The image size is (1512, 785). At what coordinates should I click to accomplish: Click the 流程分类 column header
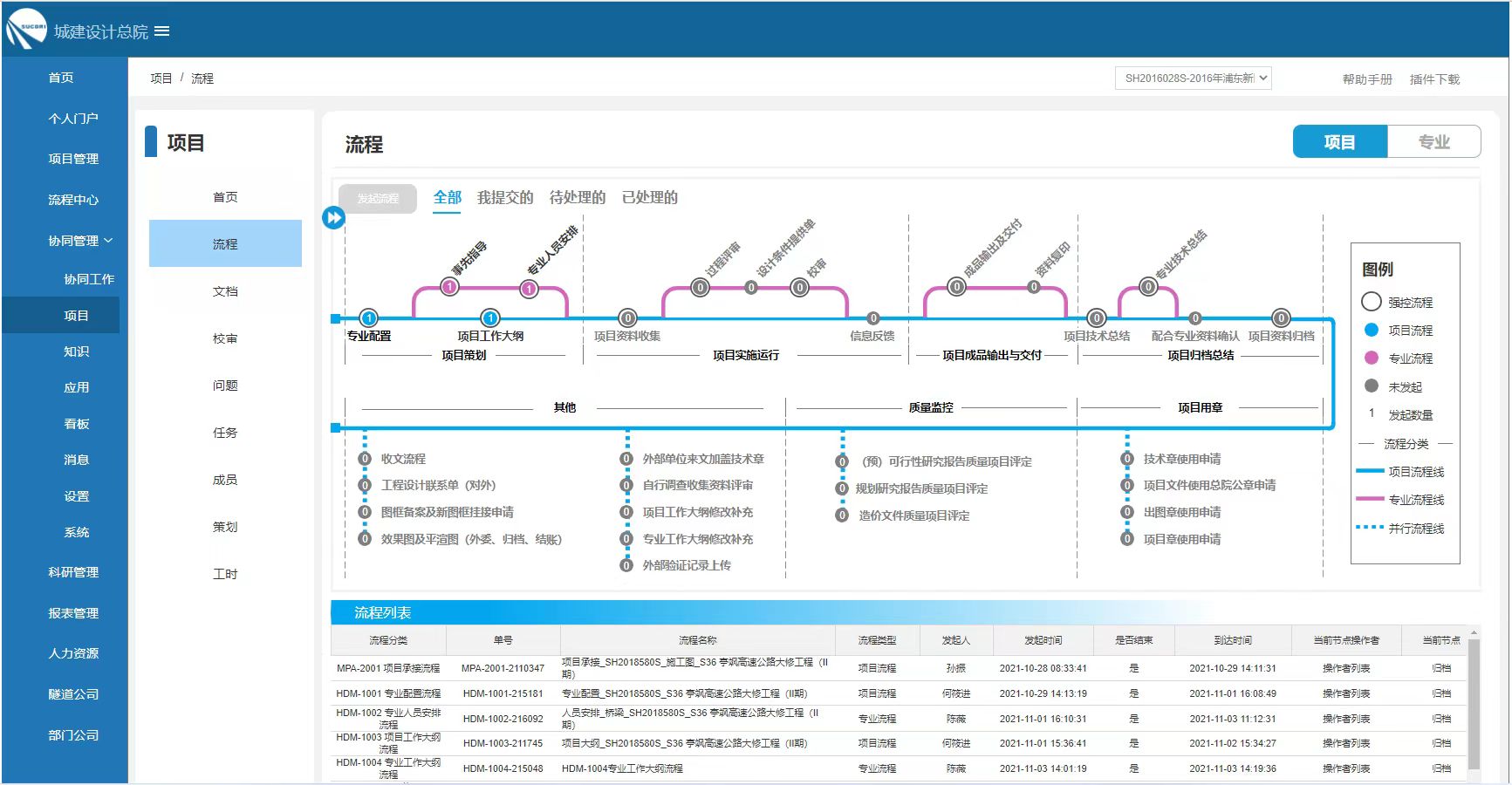tap(388, 640)
